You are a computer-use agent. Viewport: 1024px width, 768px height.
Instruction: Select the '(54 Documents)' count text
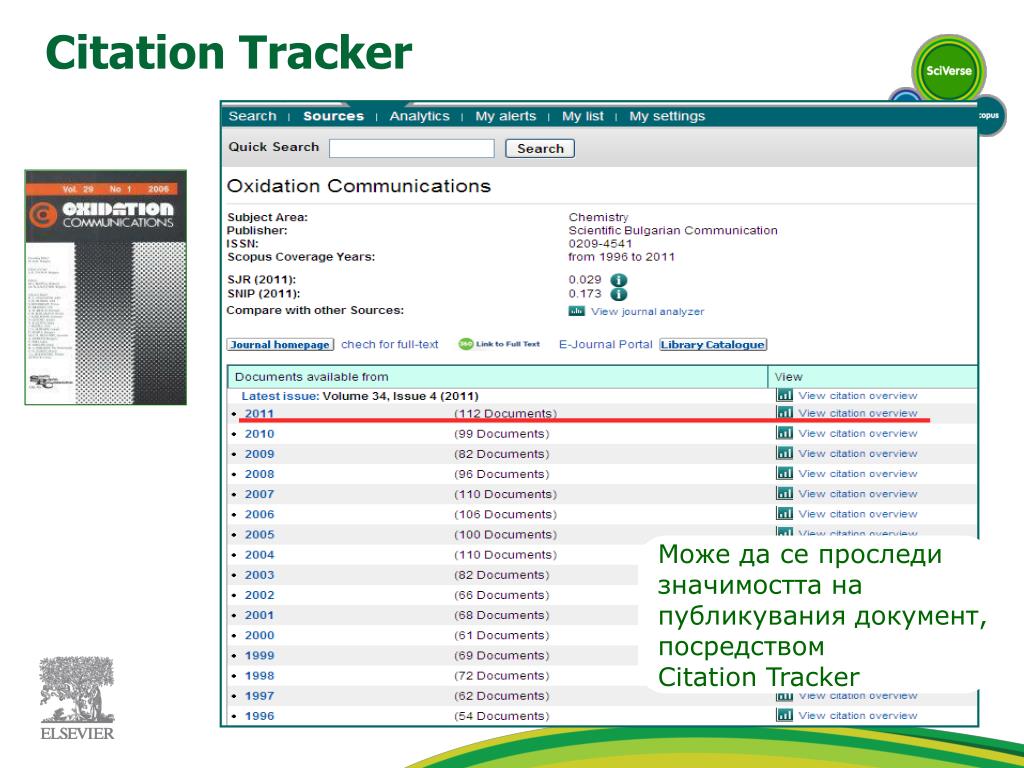[502, 716]
